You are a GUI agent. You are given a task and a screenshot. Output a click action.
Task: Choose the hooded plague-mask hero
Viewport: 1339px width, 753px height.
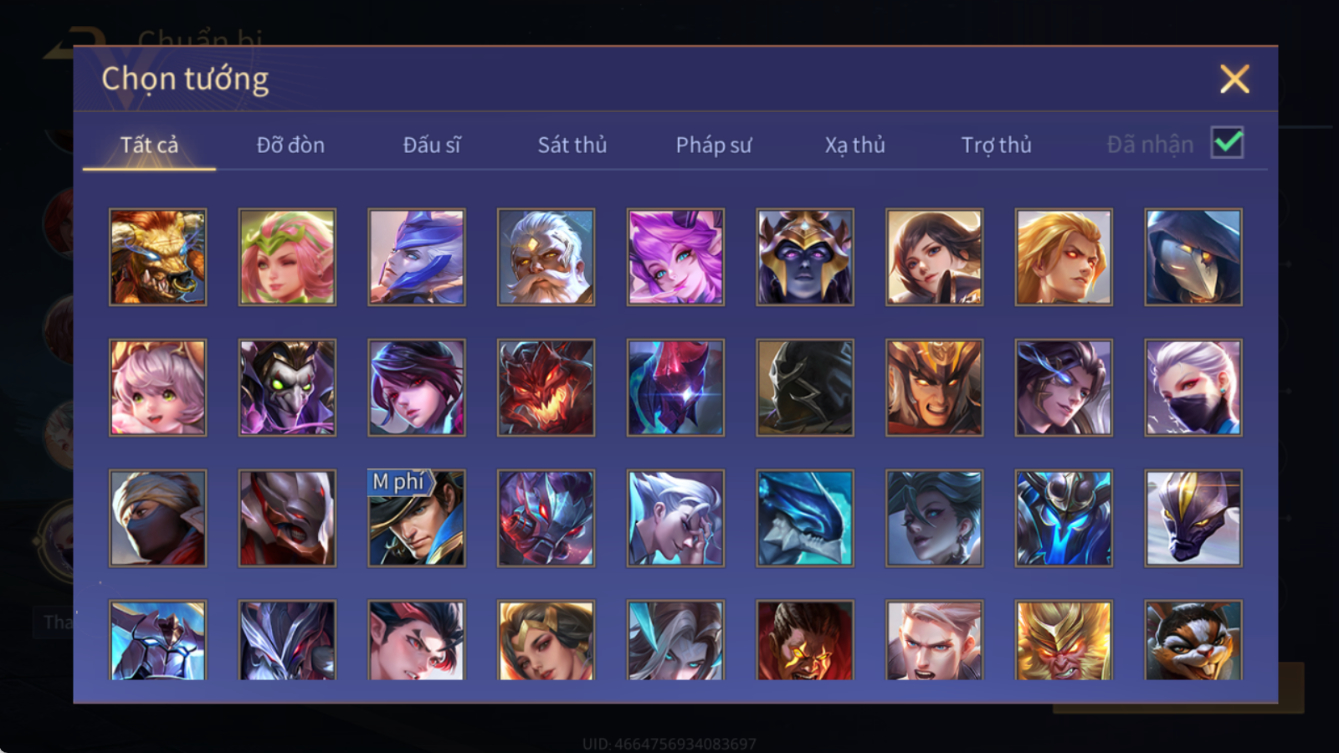1194,257
